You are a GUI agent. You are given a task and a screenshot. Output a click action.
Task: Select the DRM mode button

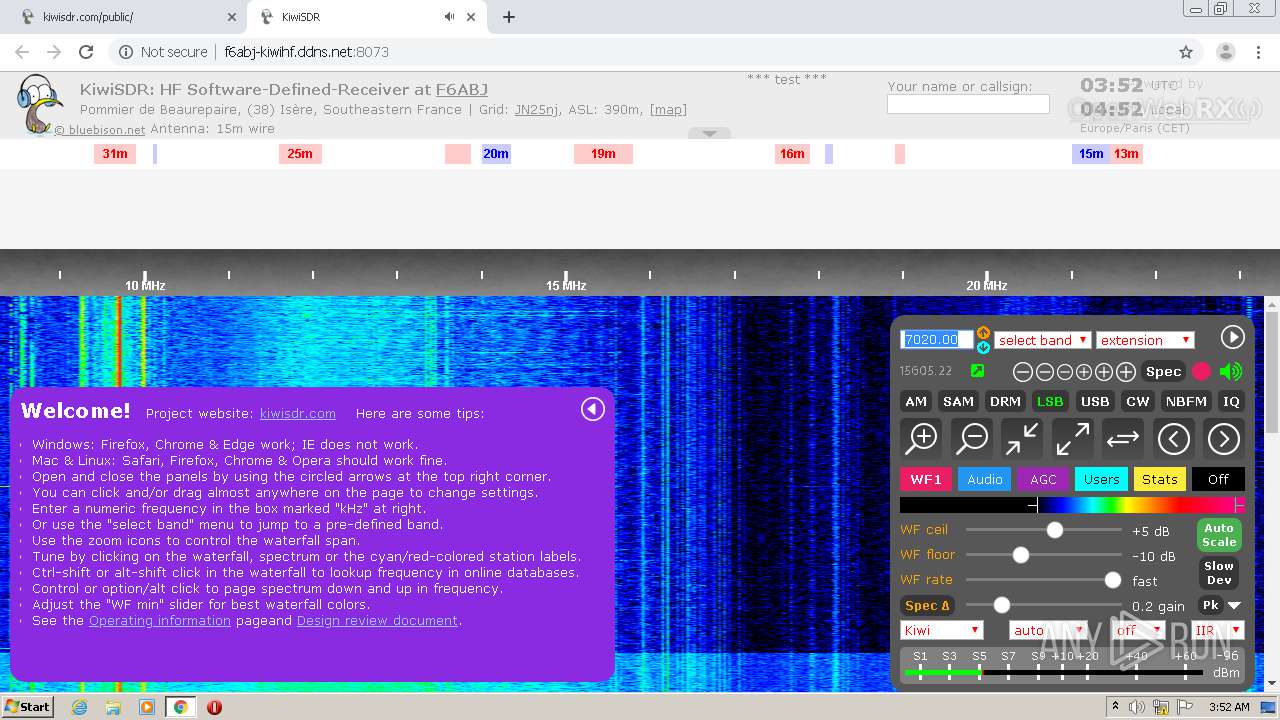[1005, 401]
